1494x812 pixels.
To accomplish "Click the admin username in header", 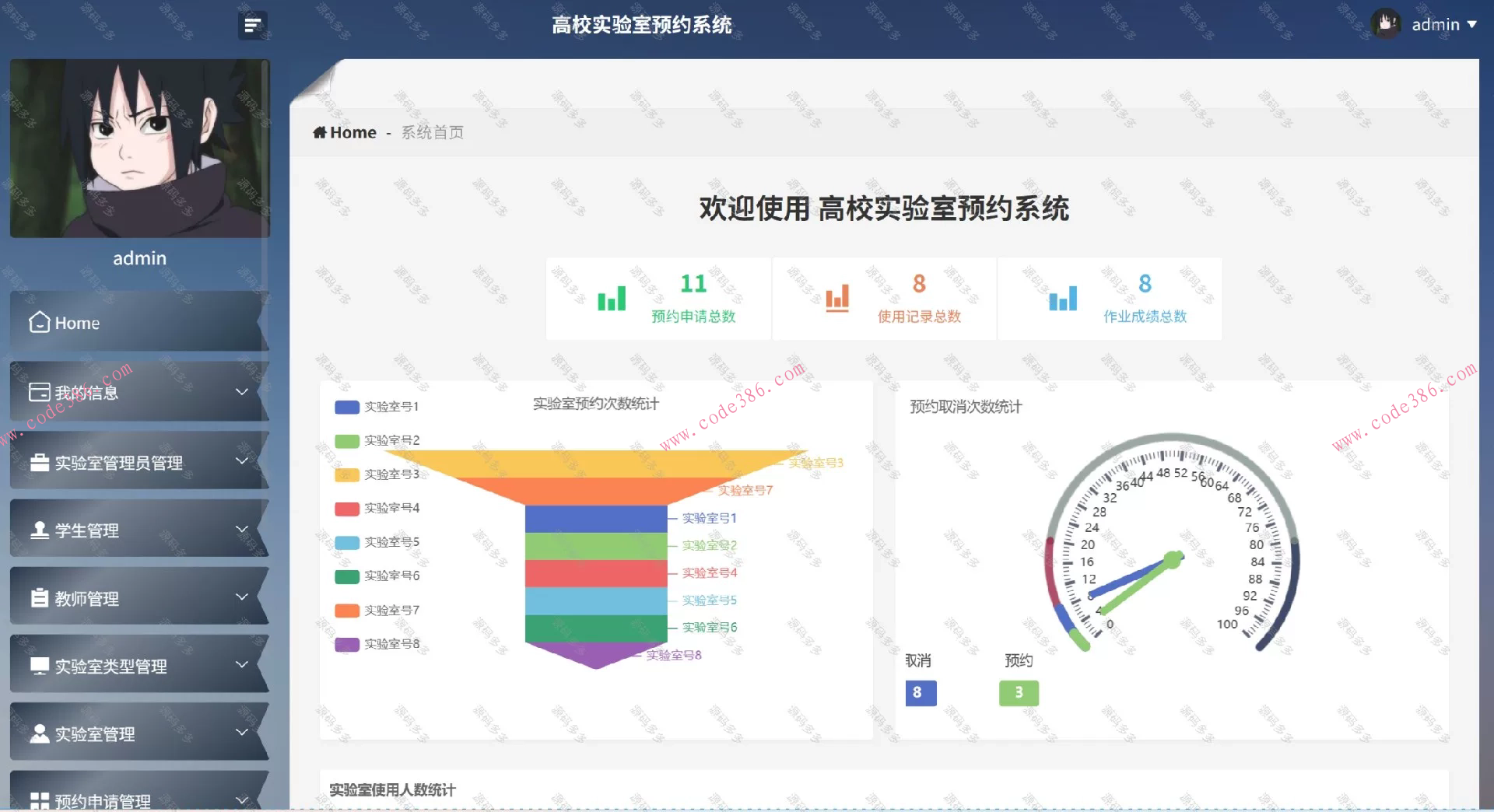I will point(1436,25).
